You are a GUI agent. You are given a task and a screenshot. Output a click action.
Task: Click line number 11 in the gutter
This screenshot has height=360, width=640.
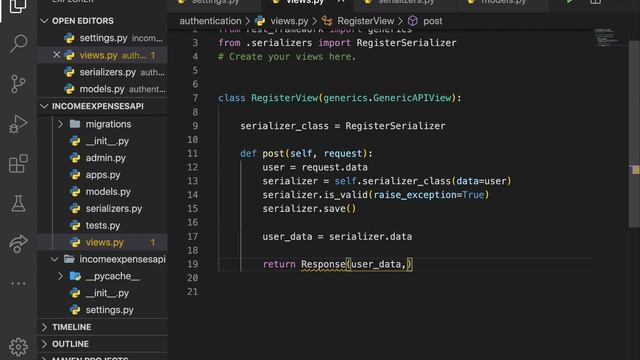(x=193, y=153)
